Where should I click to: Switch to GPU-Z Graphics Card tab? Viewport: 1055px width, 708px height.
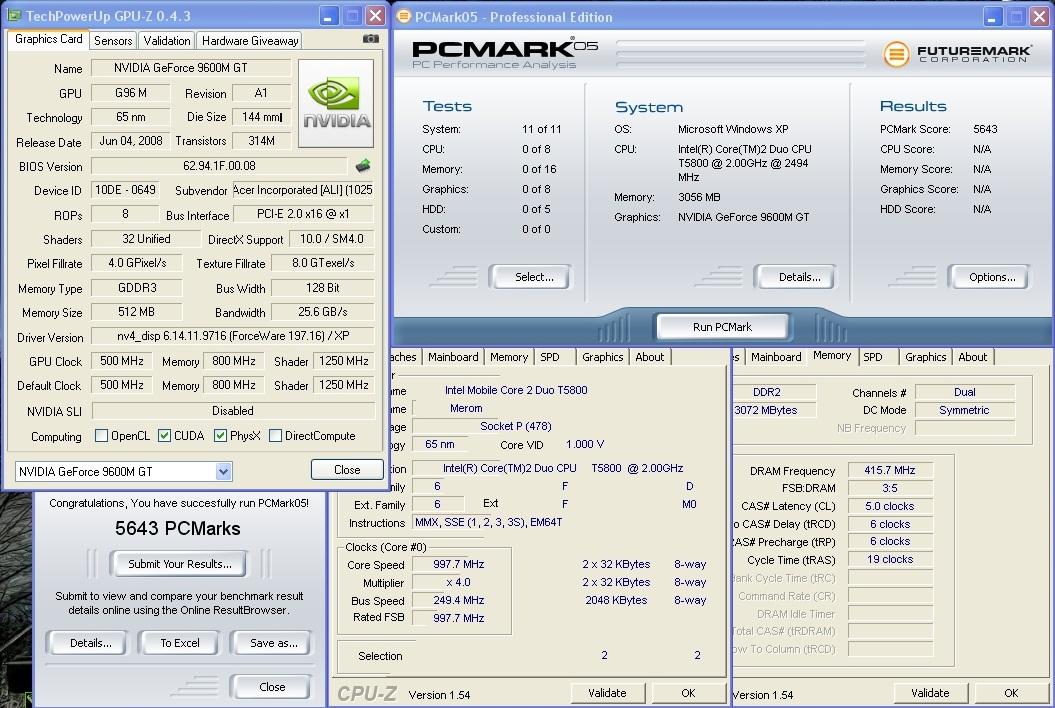pos(48,39)
